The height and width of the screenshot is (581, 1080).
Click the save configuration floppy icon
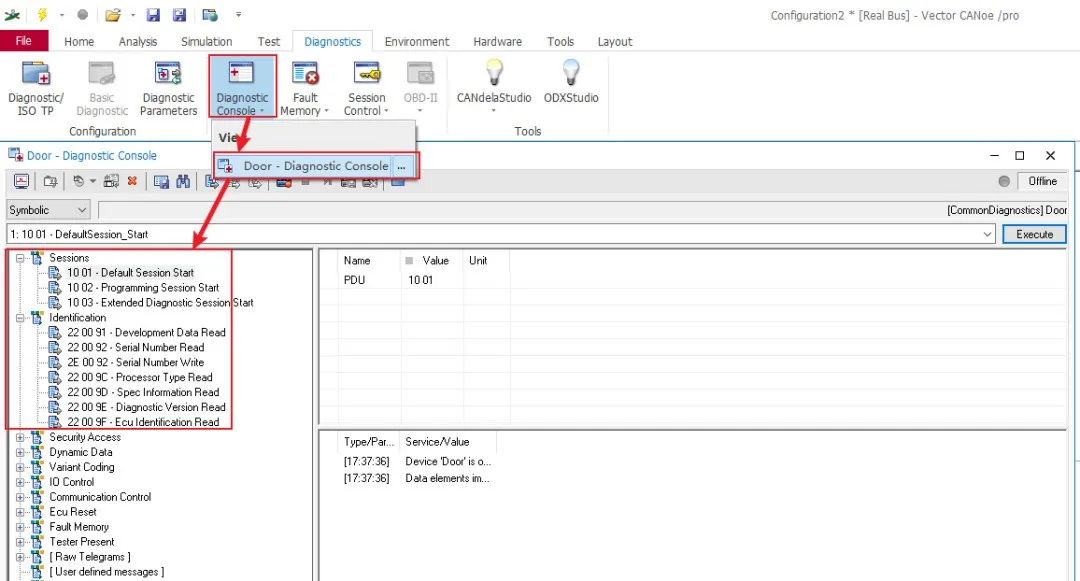153,14
